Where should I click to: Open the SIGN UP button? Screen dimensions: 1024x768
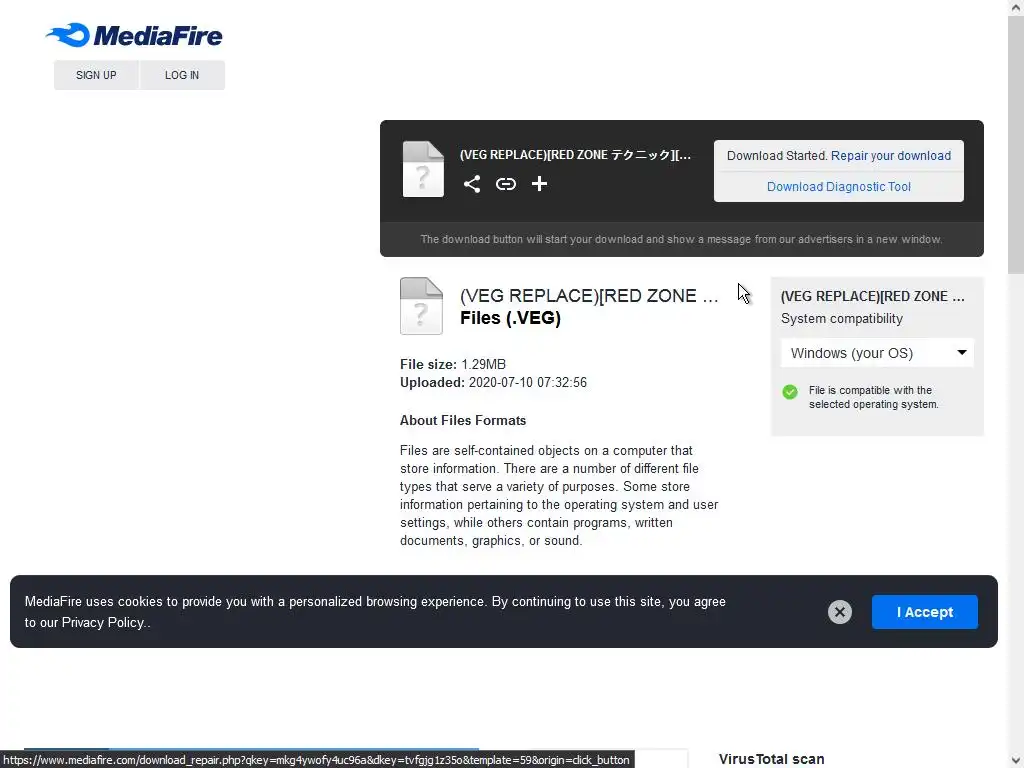[96, 75]
